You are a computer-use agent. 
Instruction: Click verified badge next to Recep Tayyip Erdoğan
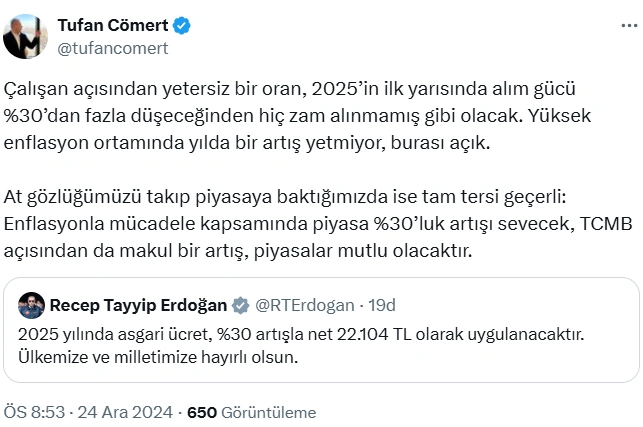pyautogui.click(x=241, y=304)
